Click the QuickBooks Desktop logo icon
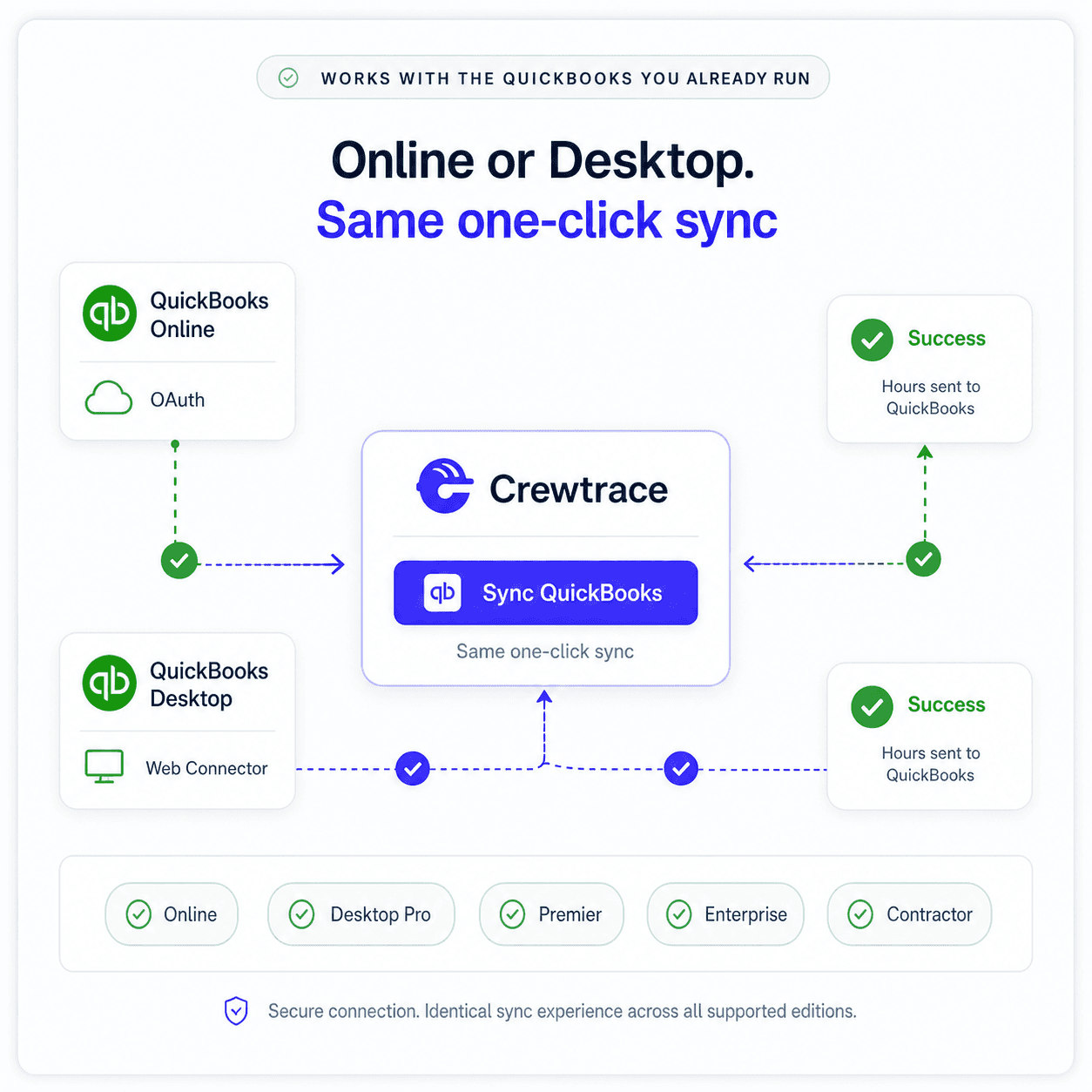The width and height of the screenshot is (1092, 1092). coord(110,683)
